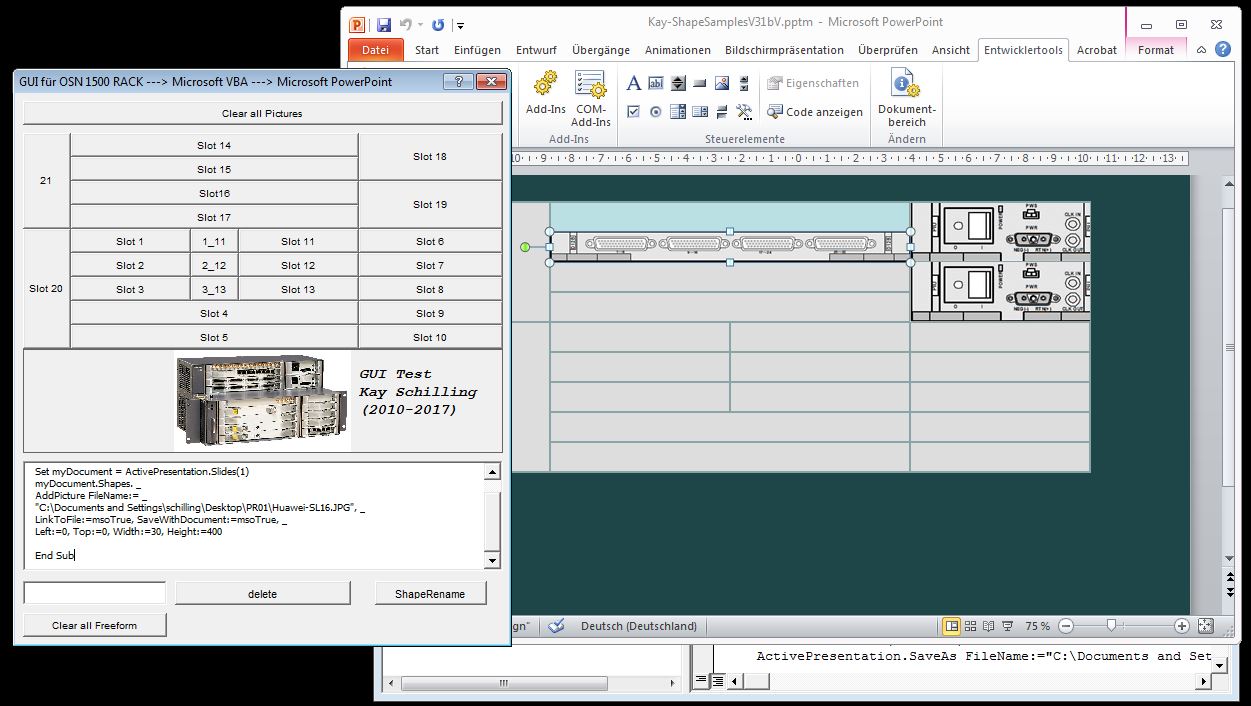Viewport: 1251px width, 706px height.
Task: Open the Undo history dropdown arrow
Action: 421,24
